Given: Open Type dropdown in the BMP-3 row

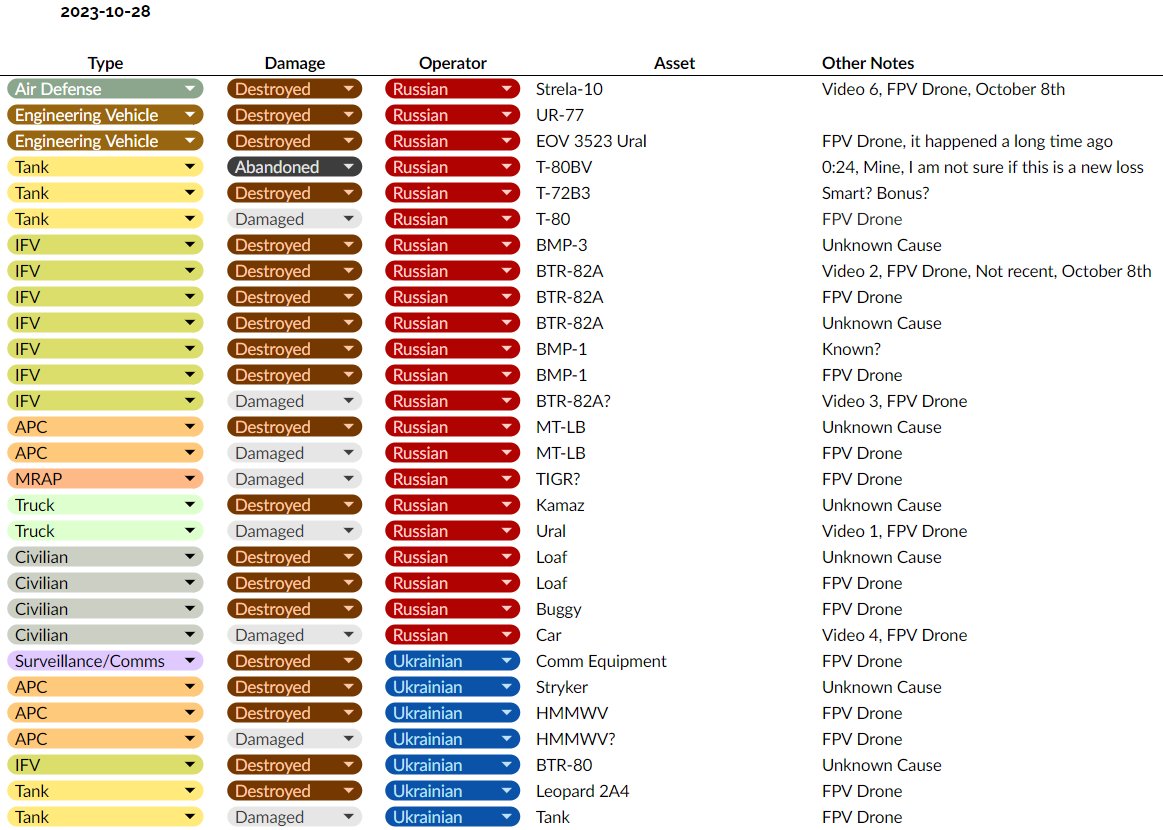Looking at the screenshot, I should click(x=105, y=245).
